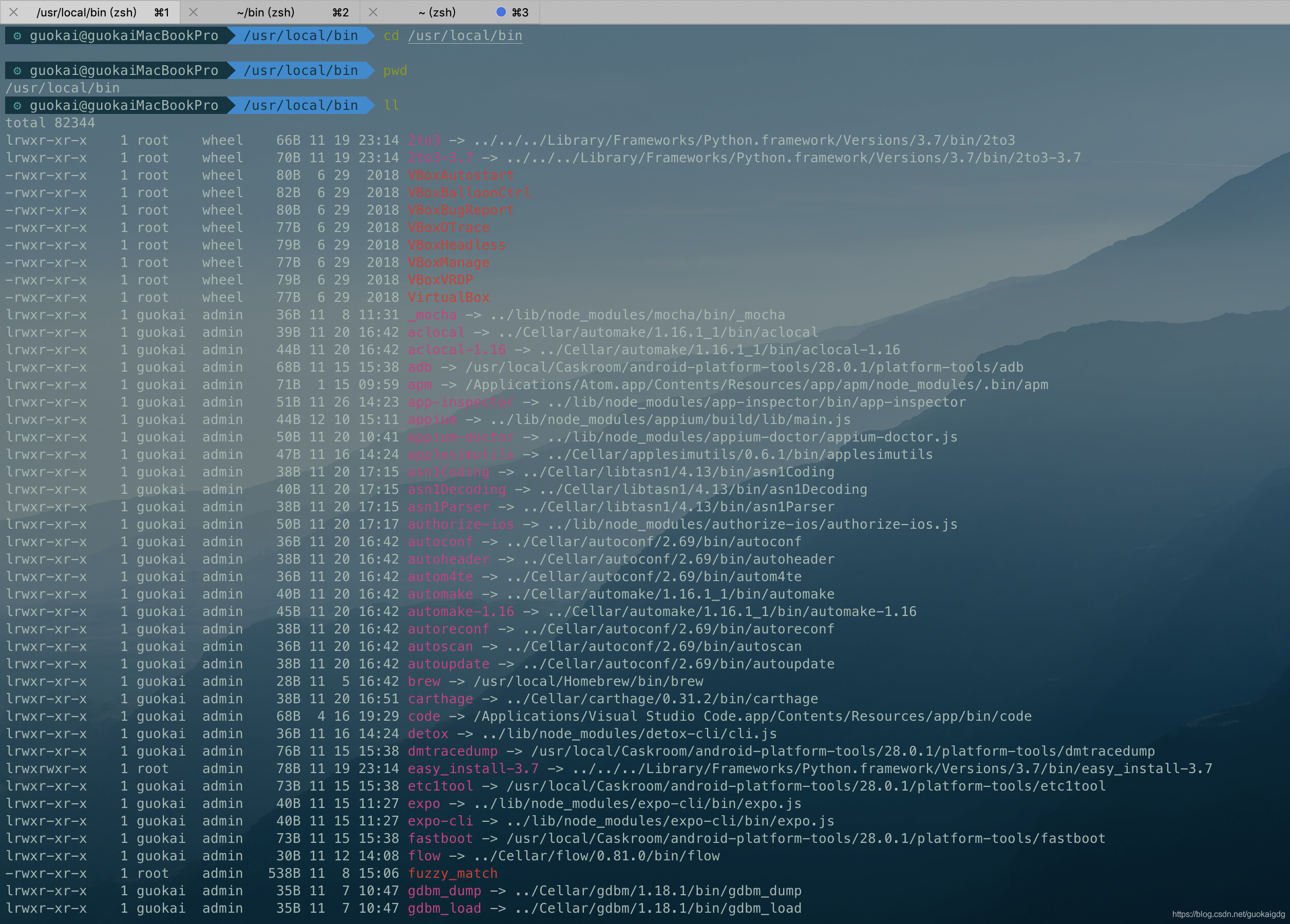This screenshot has height=924, width=1290.
Task: Click the apm symlink name
Action: point(420,384)
